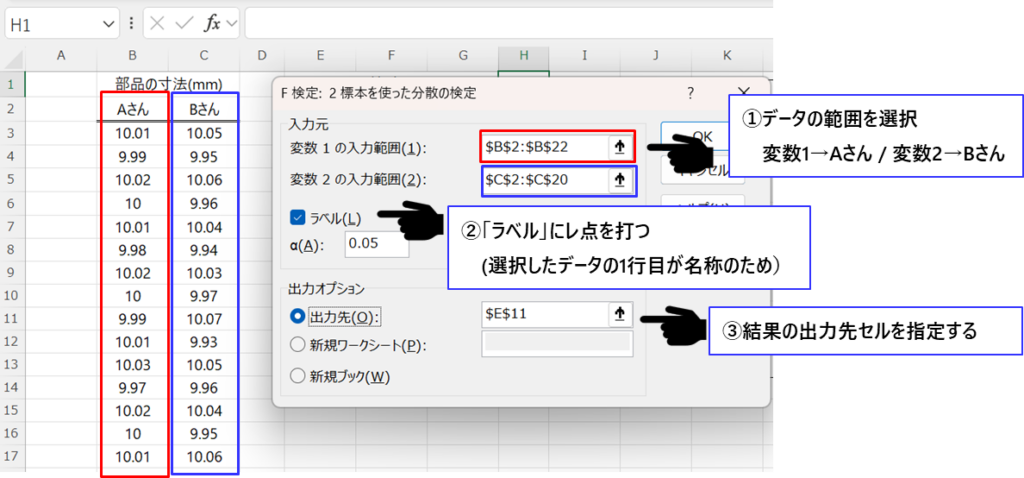The image size is (1024, 478).
Task: Click range selector arrow for 変数 1 input
Action: click(x=620, y=147)
